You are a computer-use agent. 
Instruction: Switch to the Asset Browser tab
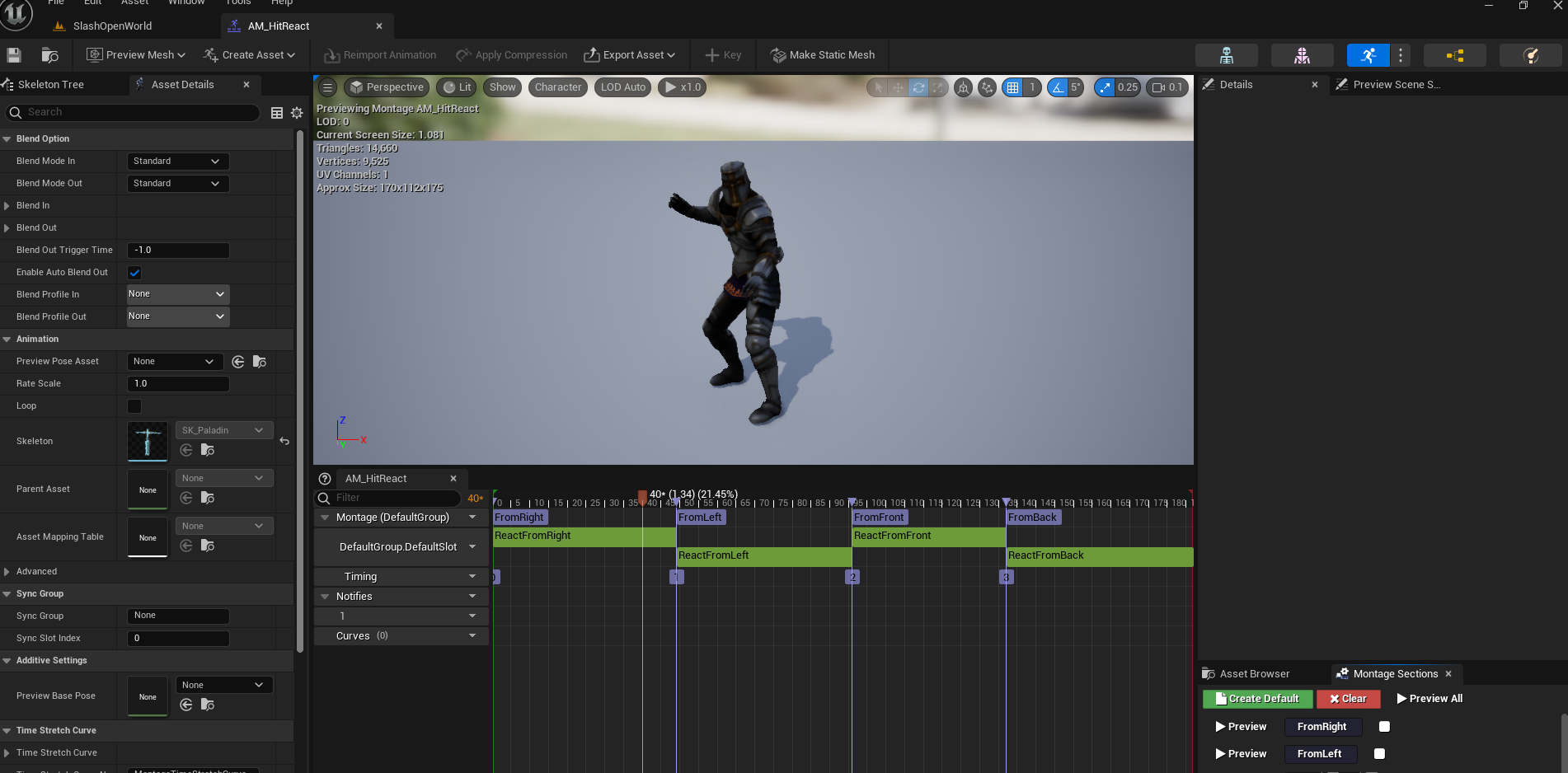[x=1255, y=674]
